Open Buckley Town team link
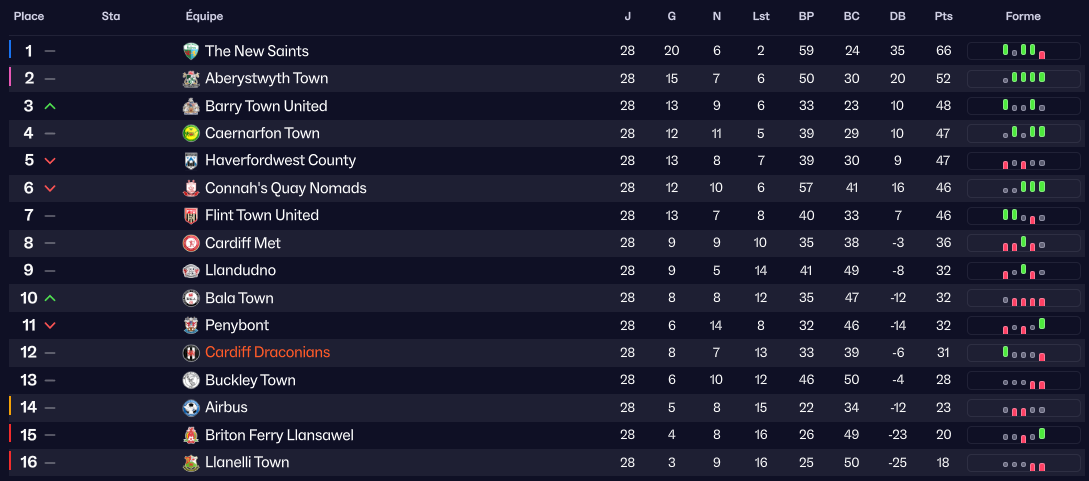The height and width of the screenshot is (481, 1089). click(x=250, y=380)
